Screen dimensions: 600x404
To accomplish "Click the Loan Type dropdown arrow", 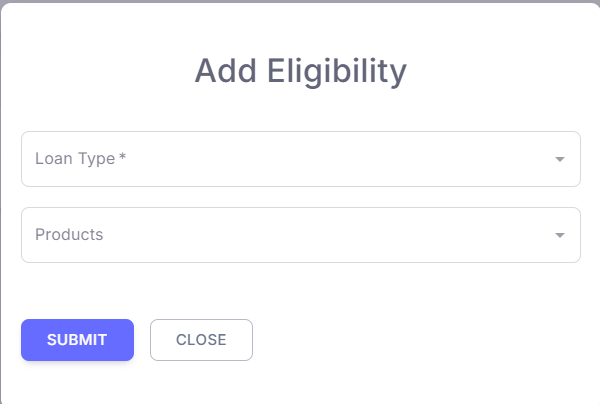I will [560, 159].
